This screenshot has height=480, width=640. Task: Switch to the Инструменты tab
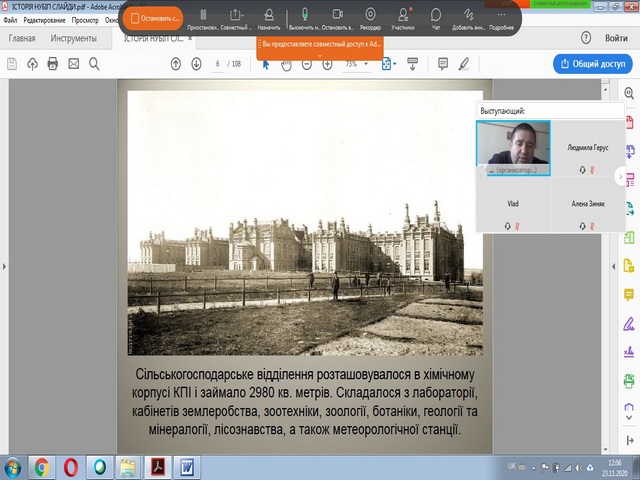point(73,38)
